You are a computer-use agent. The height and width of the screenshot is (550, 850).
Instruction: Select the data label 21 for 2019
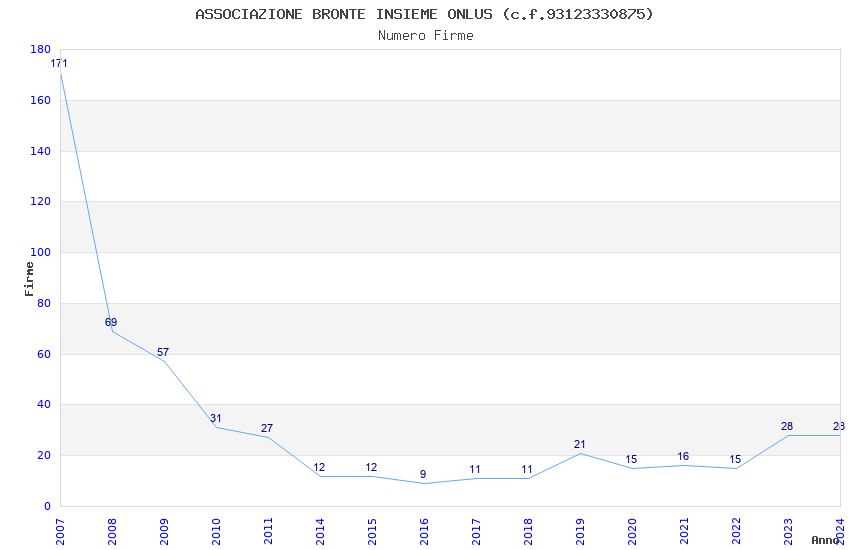pos(579,444)
